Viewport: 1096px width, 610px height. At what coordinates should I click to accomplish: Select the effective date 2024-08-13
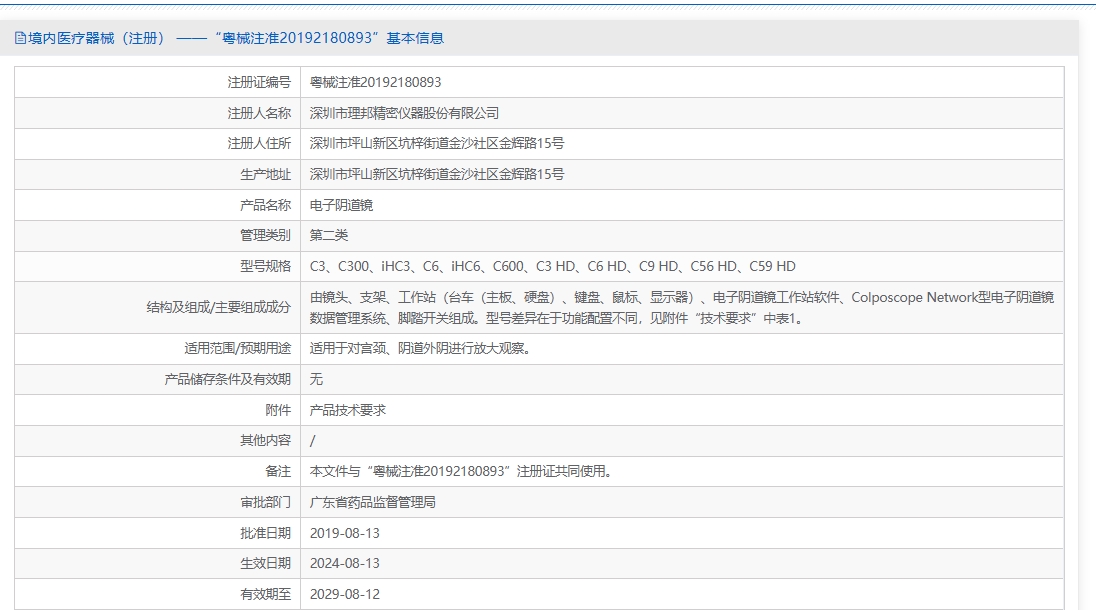(345, 563)
